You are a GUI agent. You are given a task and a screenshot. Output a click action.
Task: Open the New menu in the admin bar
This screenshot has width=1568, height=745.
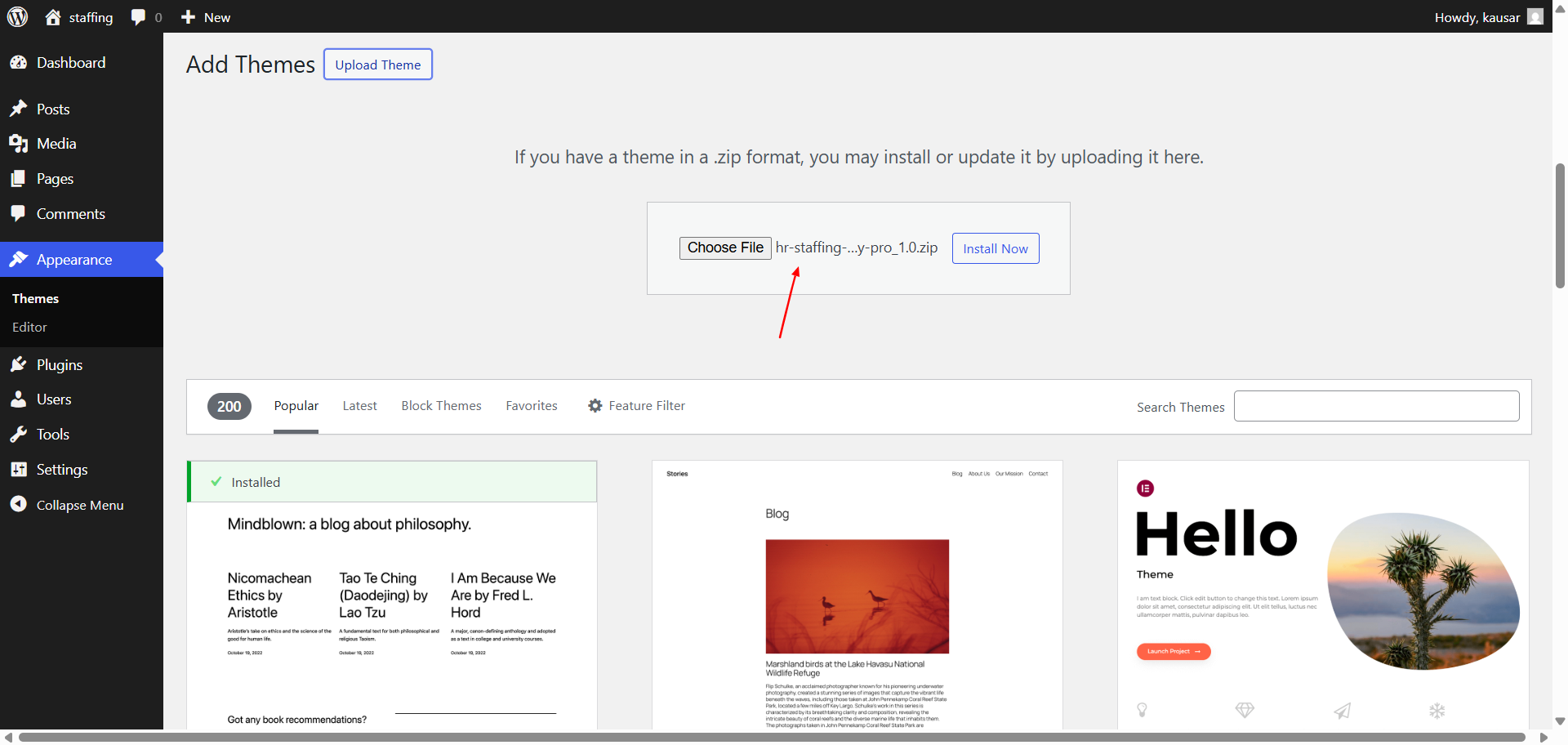[x=205, y=16]
